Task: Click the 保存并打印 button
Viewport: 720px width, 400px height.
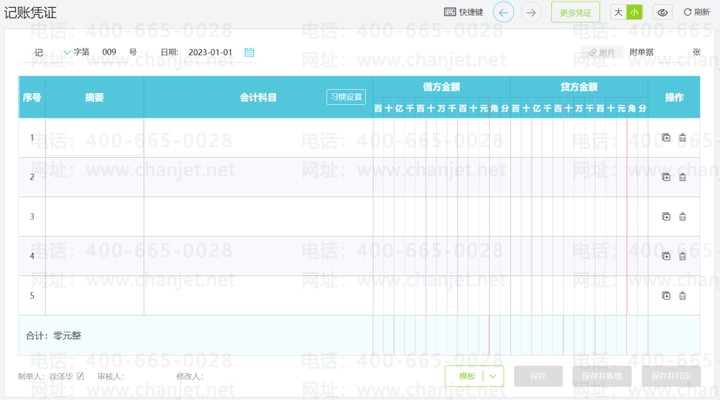Action: (x=671, y=376)
